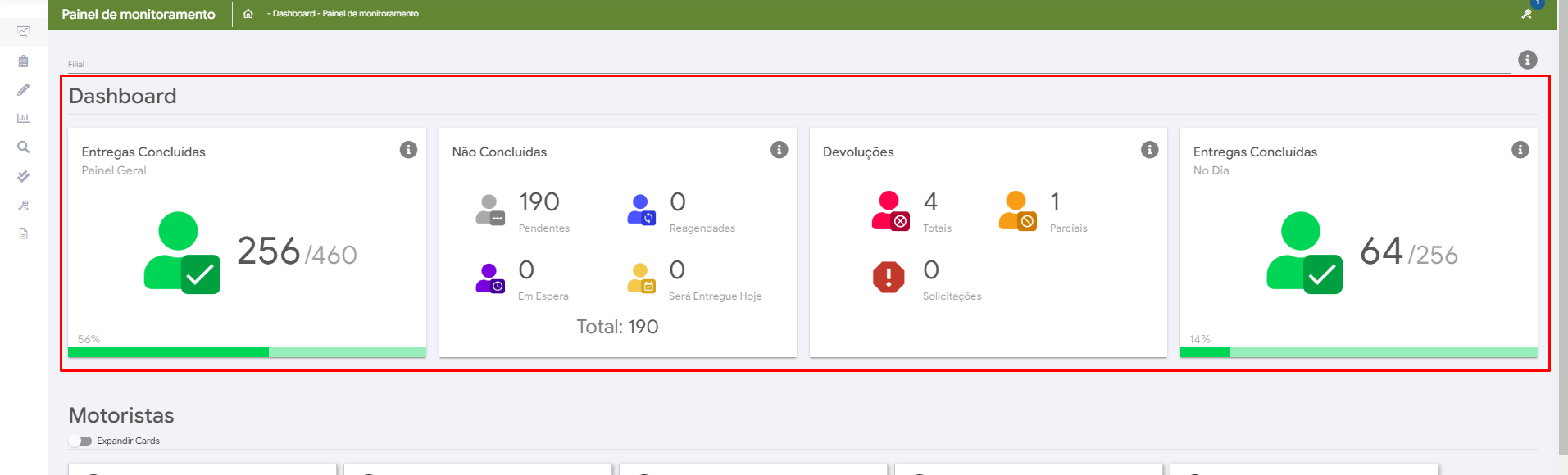Click the home icon in header
The width and height of the screenshot is (1568, 475).
[x=248, y=14]
